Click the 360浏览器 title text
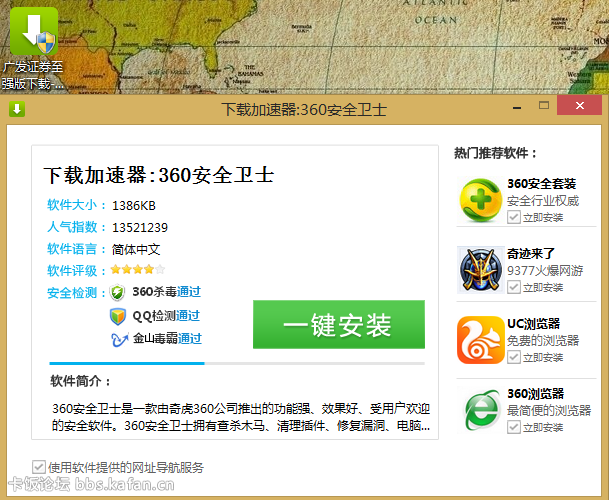The width and height of the screenshot is (609, 500). [x=535, y=394]
